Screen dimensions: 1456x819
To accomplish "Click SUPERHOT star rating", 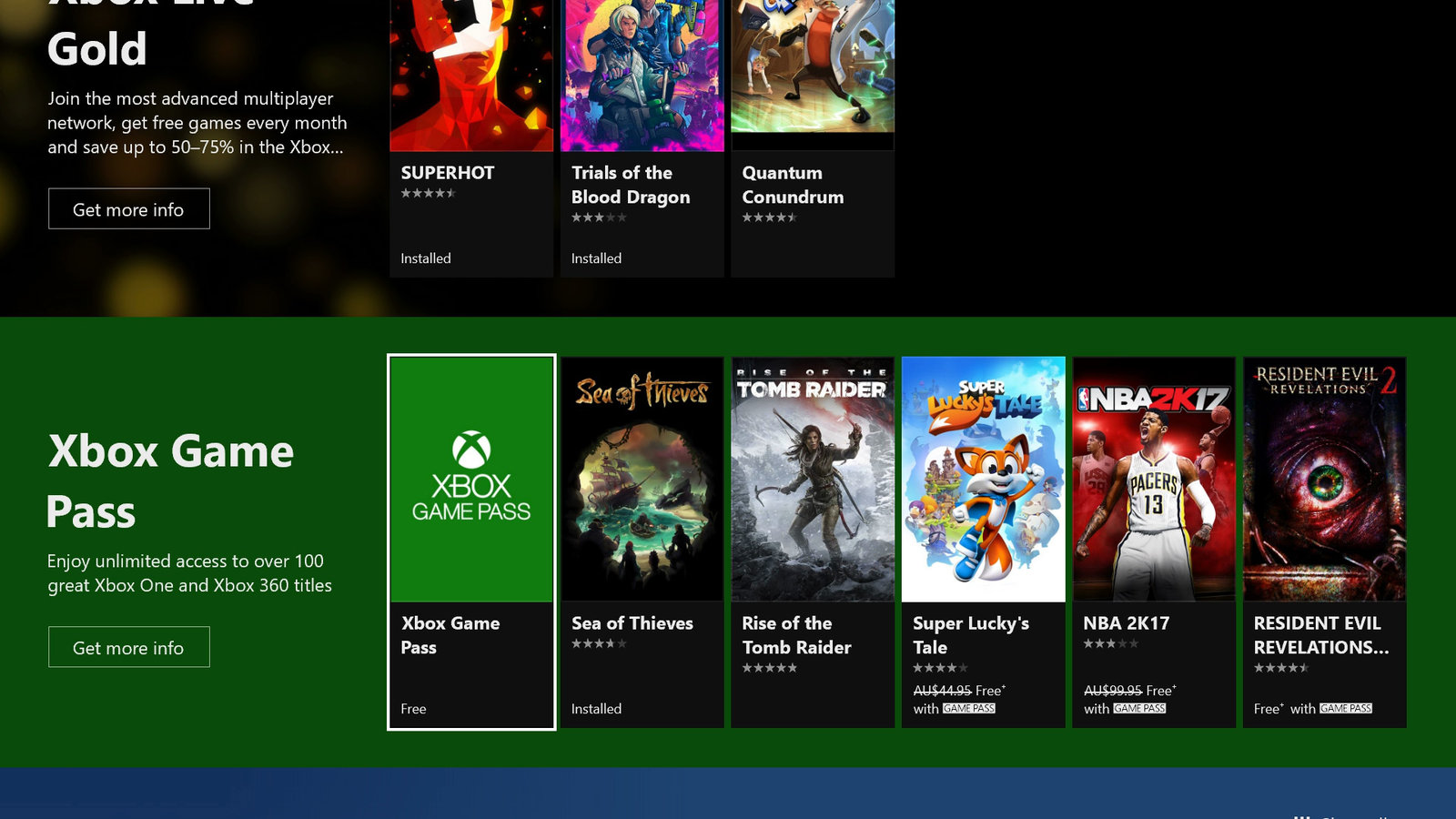I will 428,193.
